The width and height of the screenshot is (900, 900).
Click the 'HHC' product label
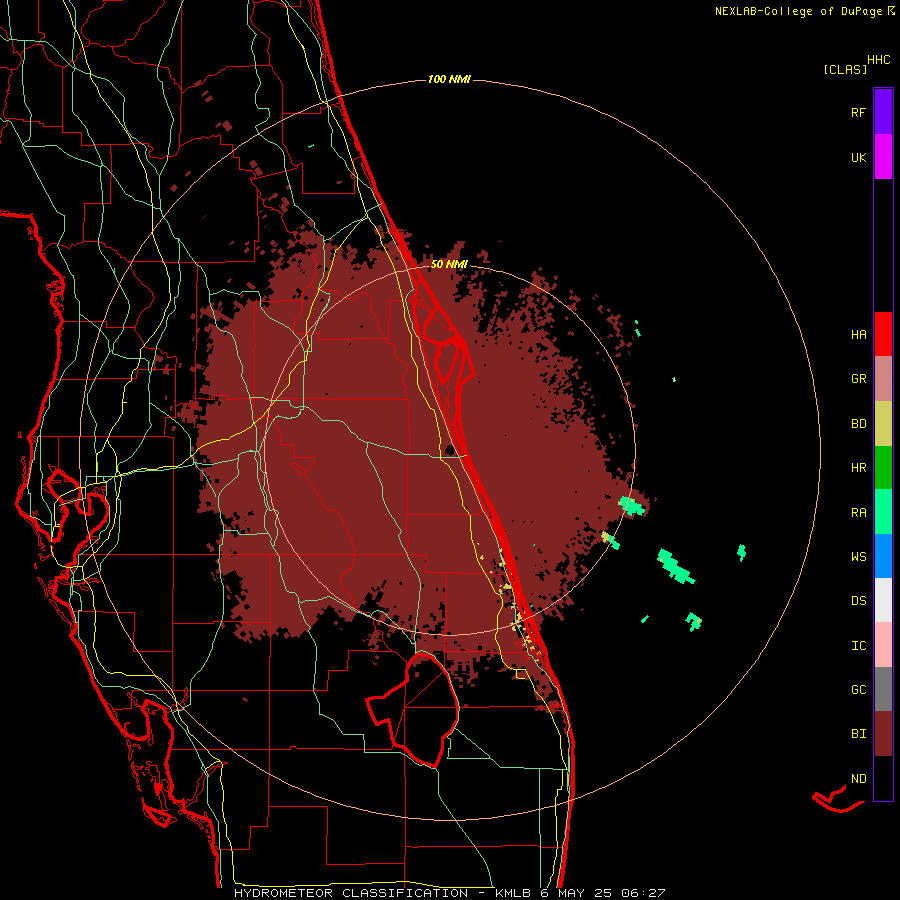pos(878,60)
